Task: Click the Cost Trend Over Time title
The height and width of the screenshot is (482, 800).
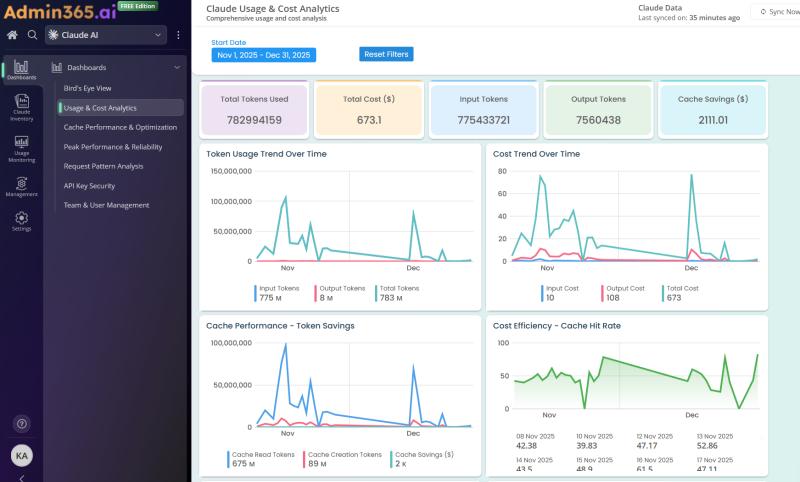Action: (536, 154)
